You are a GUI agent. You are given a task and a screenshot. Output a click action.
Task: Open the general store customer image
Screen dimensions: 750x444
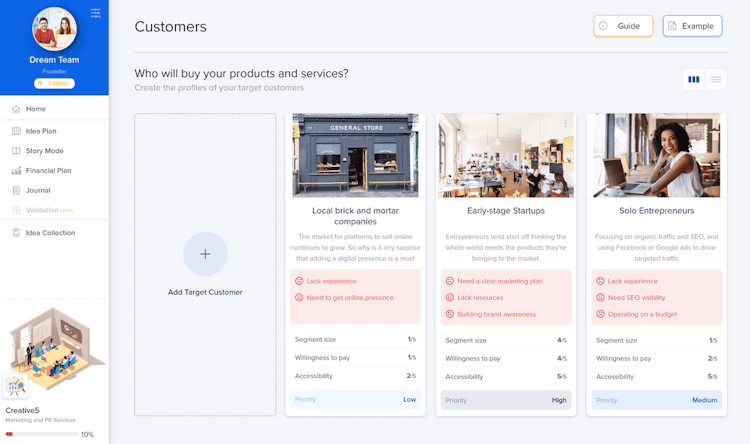tap(355, 155)
